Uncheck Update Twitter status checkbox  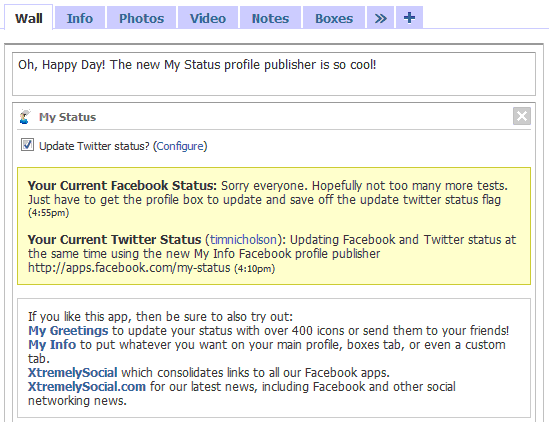click(x=27, y=145)
